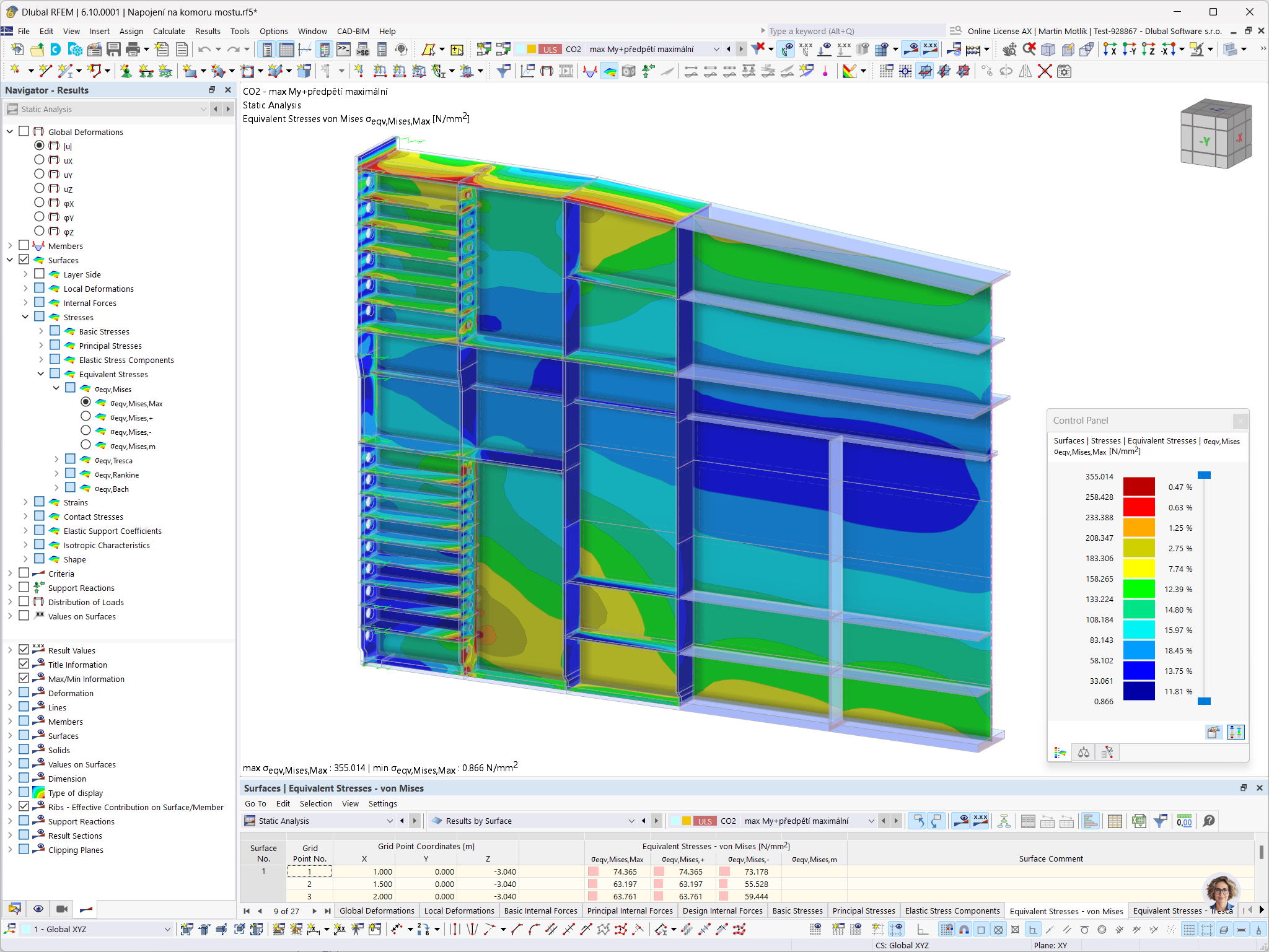
Task: Click the Print icon in the toolbar
Action: coord(133,49)
